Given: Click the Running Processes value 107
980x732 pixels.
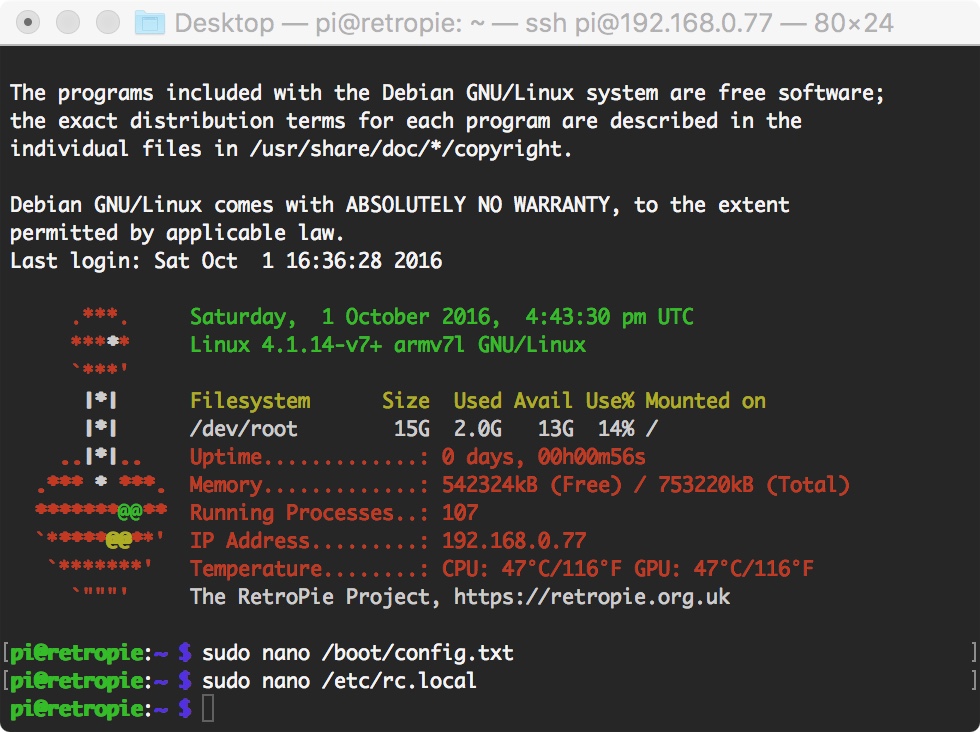Looking at the screenshot, I should [x=460, y=513].
